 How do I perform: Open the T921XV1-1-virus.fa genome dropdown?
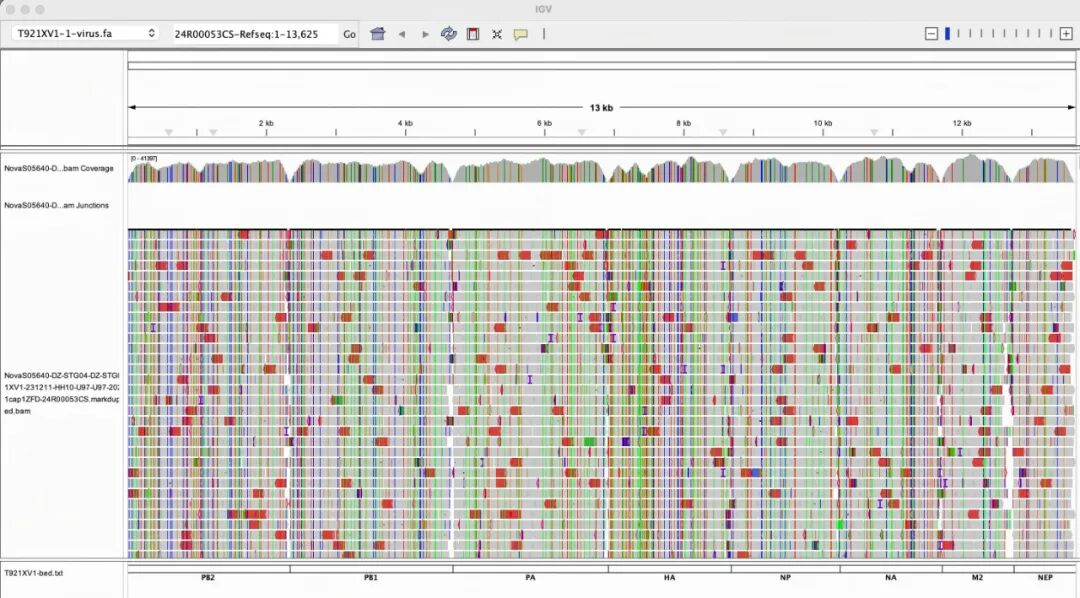84,34
